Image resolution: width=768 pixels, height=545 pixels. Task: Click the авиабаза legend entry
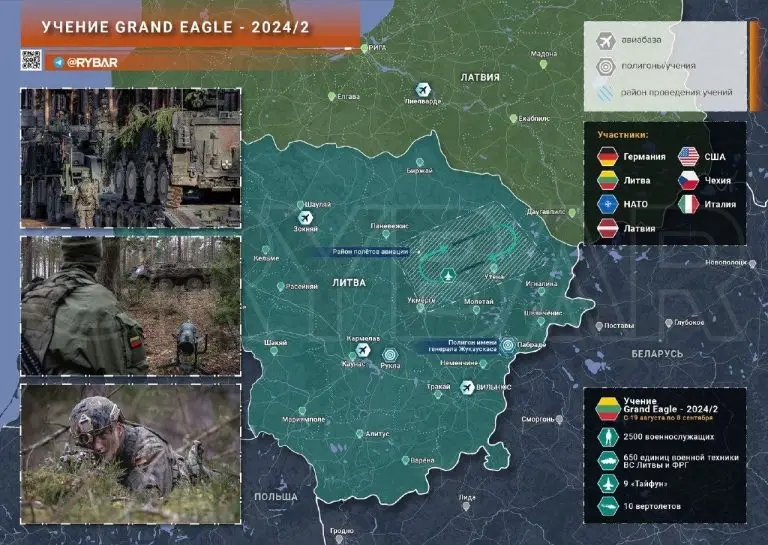coord(606,41)
